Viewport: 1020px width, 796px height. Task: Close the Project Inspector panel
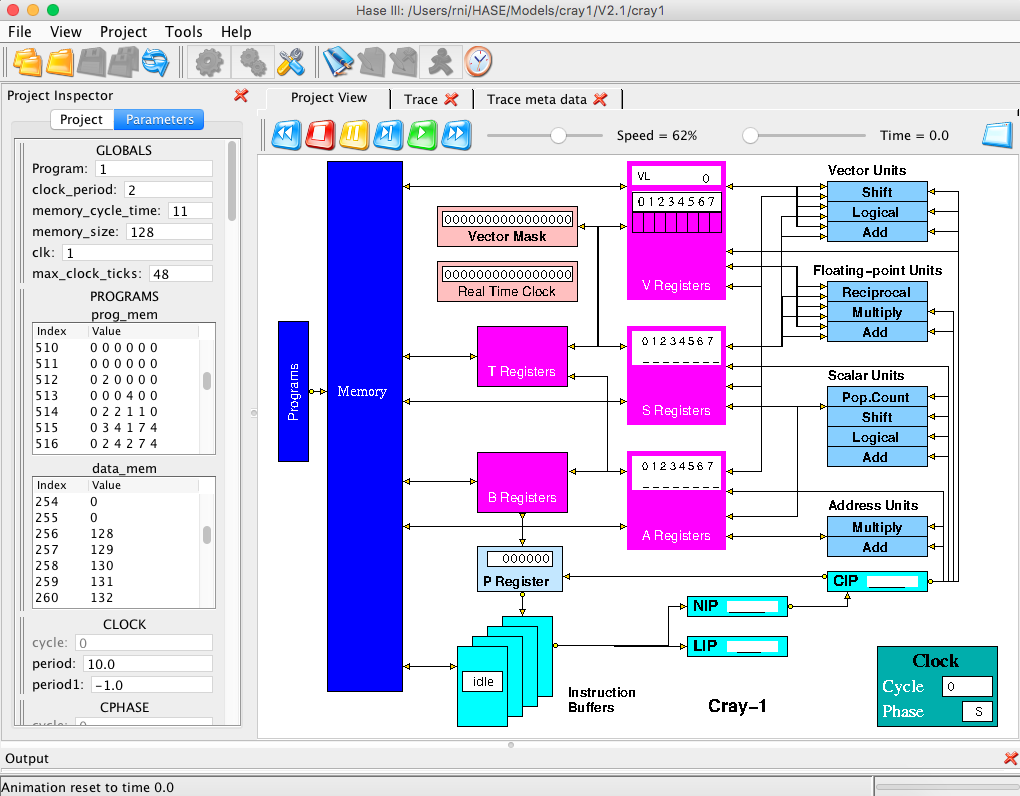pos(241,96)
